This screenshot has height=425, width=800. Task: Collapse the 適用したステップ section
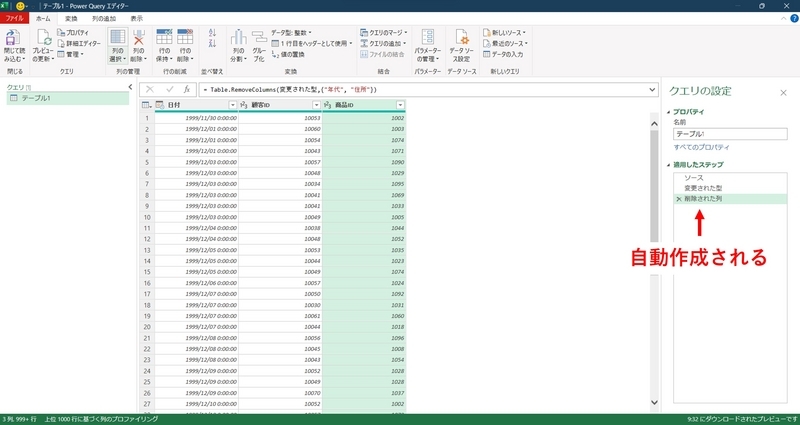(x=669, y=165)
